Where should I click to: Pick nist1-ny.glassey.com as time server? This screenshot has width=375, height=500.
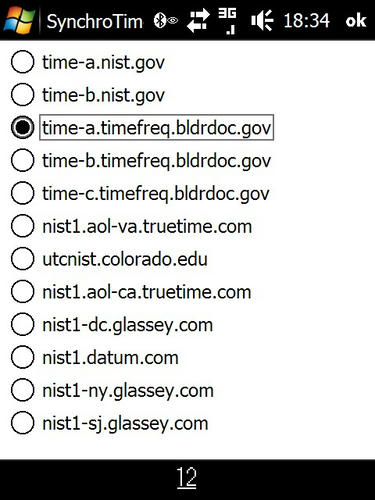(112, 390)
